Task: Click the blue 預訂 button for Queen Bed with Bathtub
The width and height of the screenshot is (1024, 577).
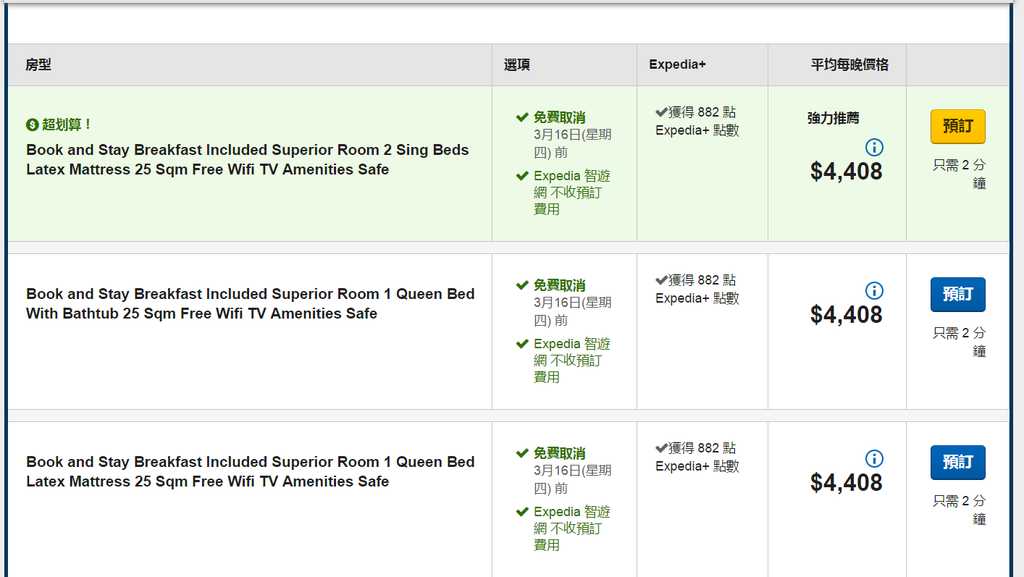Action: tap(957, 294)
